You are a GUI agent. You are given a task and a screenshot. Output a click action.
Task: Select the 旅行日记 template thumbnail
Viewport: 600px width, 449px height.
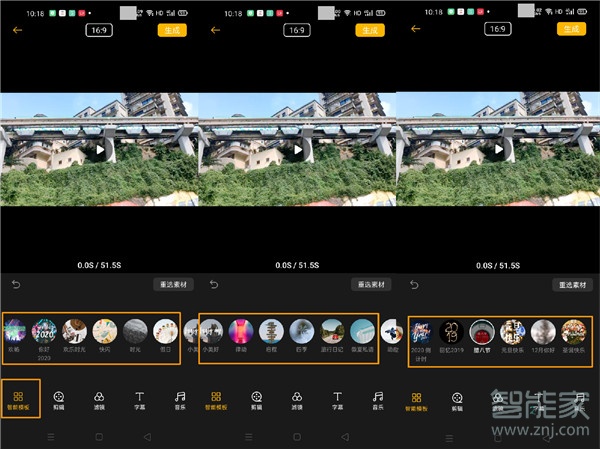coord(333,332)
